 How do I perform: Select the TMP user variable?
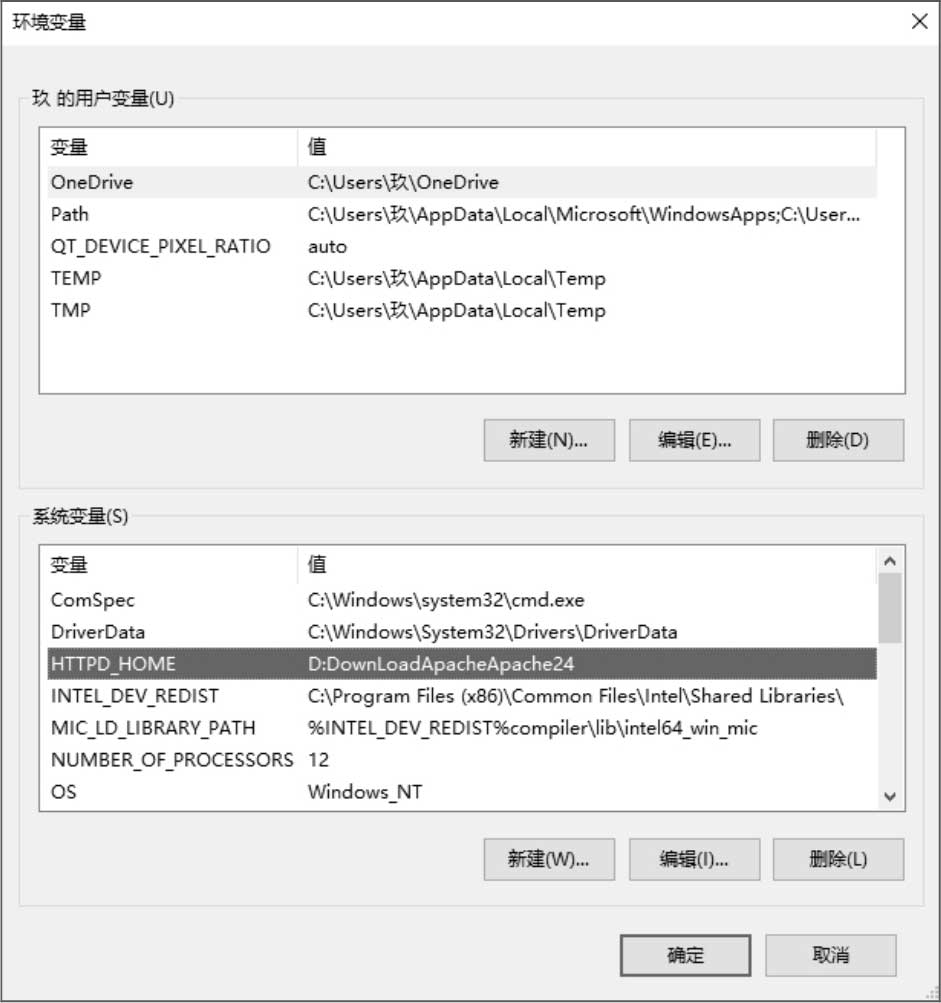point(462,310)
